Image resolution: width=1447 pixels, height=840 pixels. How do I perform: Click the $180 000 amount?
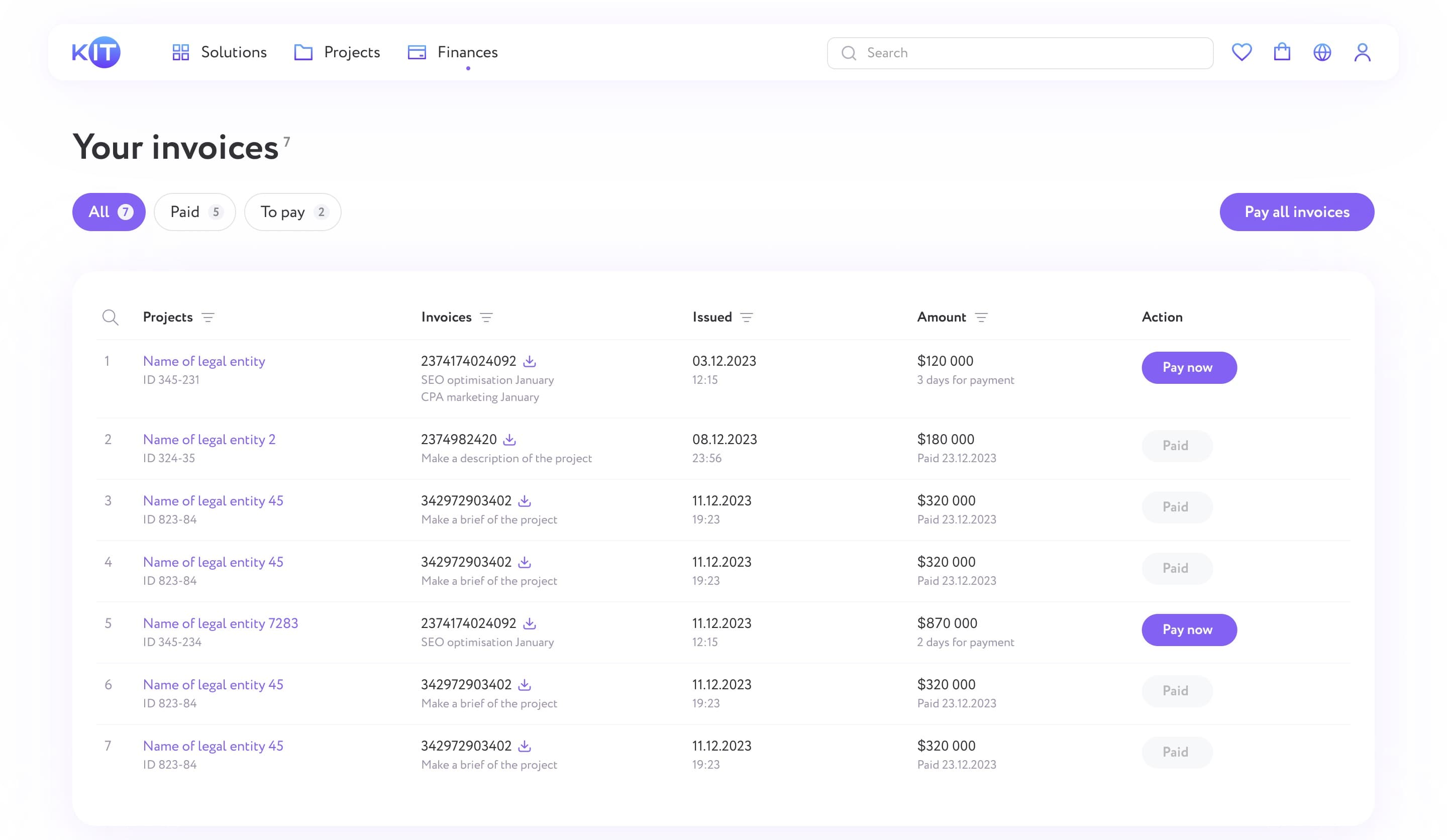946,439
